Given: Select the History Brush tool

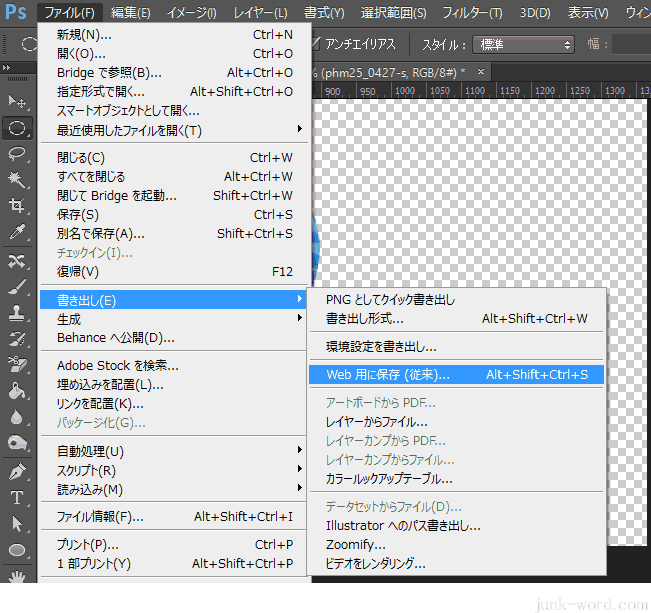Looking at the screenshot, I should (x=17, y=338).
